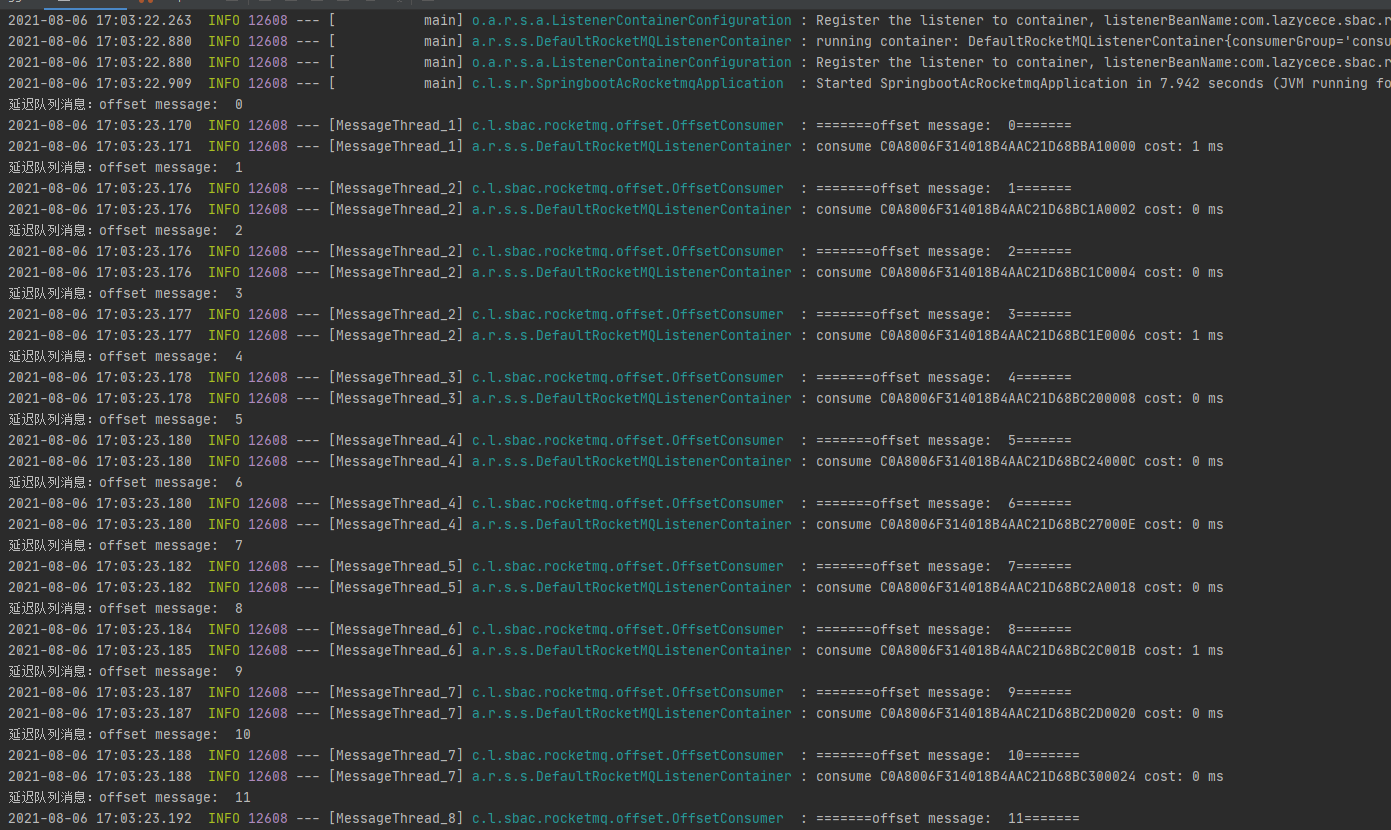Select the '延迟队列消息: offset message: 11' line
Image resolution: width=1391 pixels, height=830 pixels.
coord(130,797)
